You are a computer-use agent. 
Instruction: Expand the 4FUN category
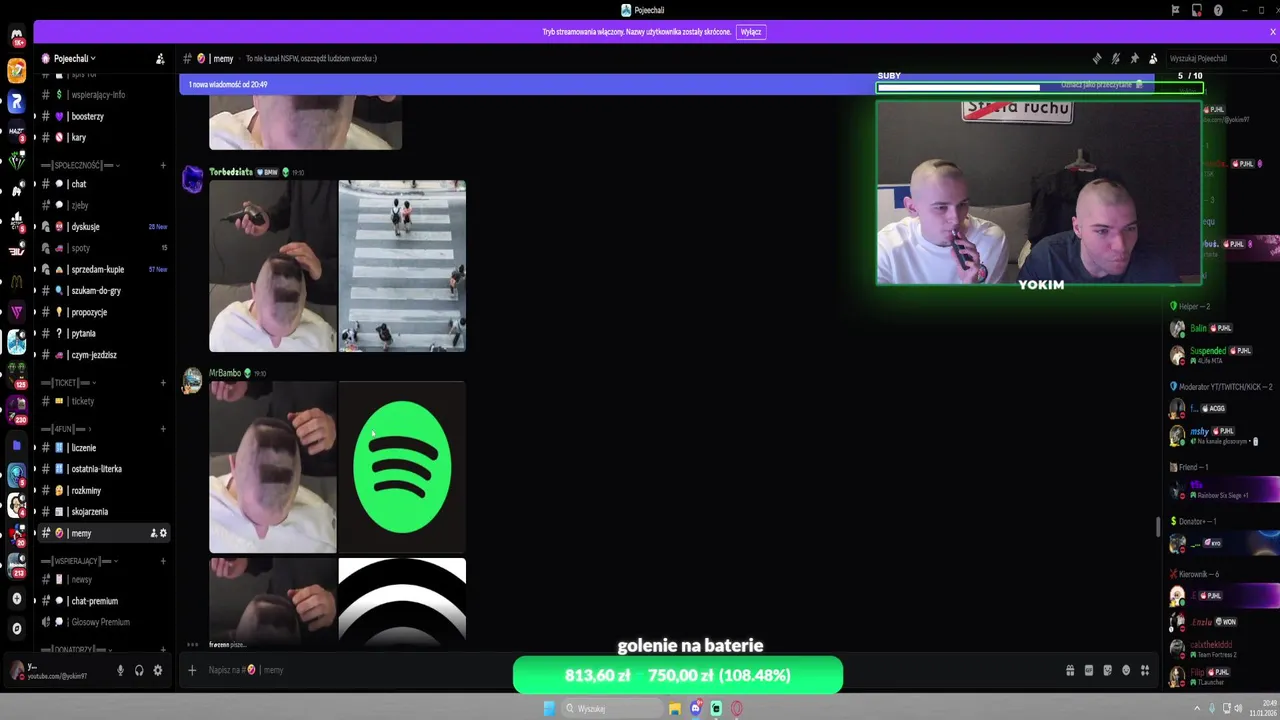(x=66, y=429)
